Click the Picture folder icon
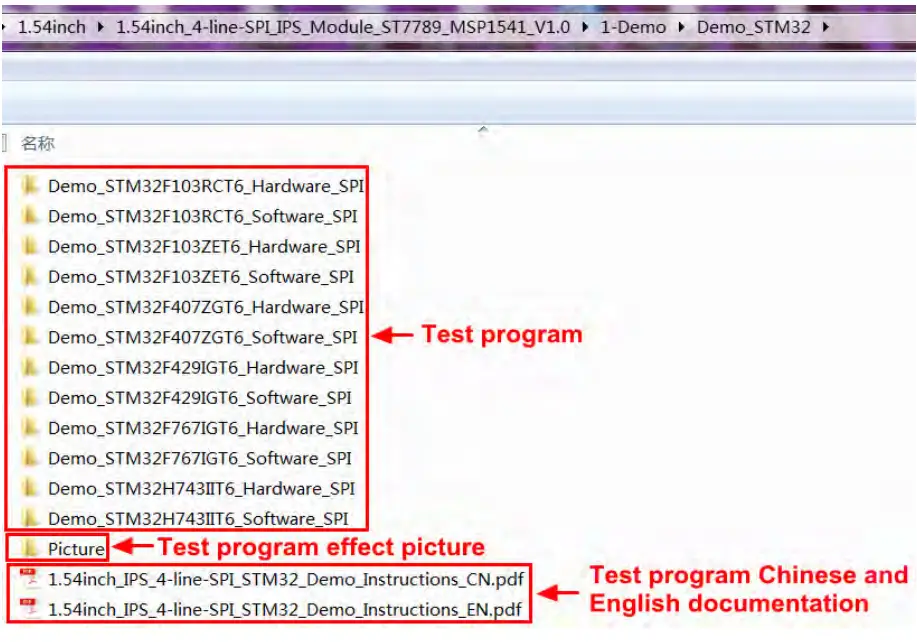The image size is (917, 642). 29,548
